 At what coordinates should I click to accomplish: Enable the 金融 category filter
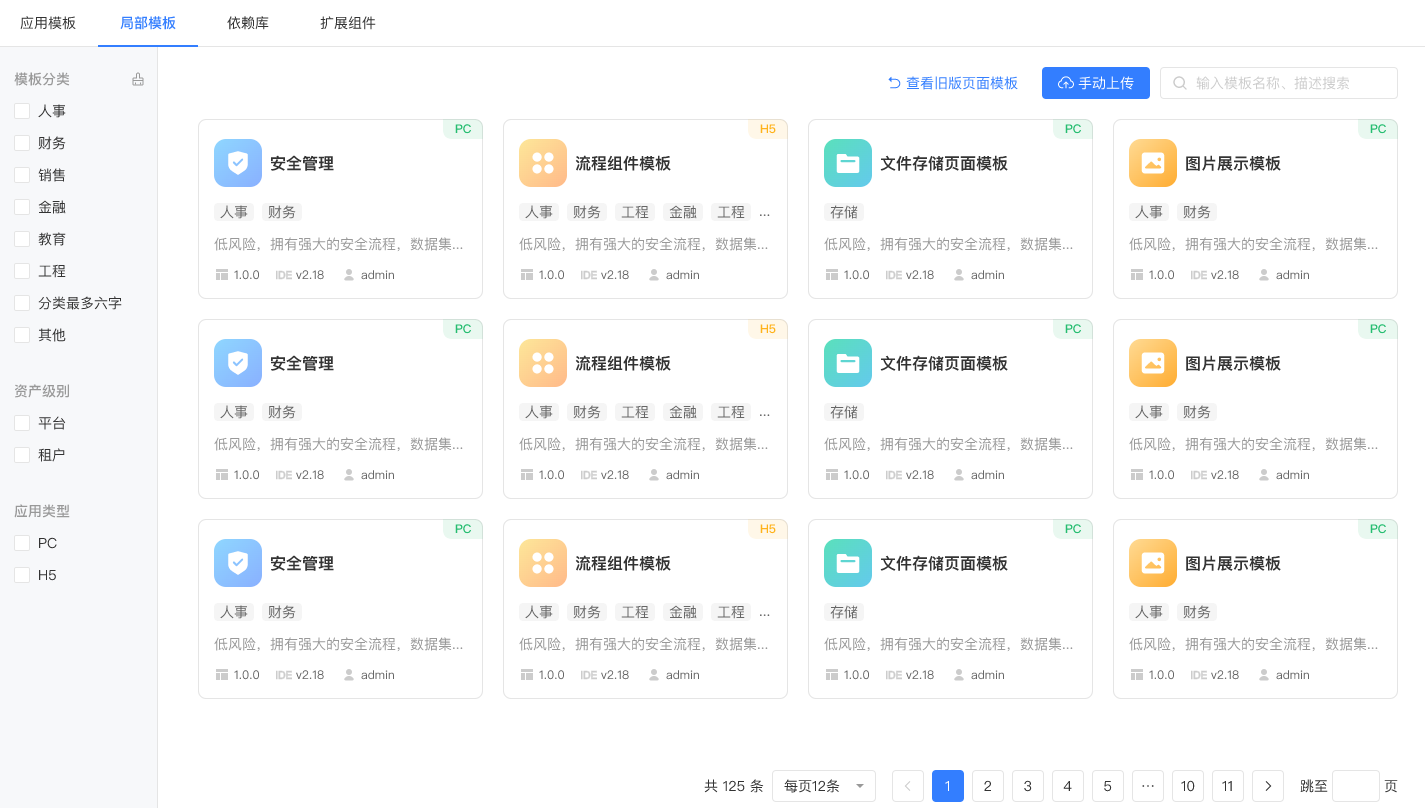coord(22,207)
